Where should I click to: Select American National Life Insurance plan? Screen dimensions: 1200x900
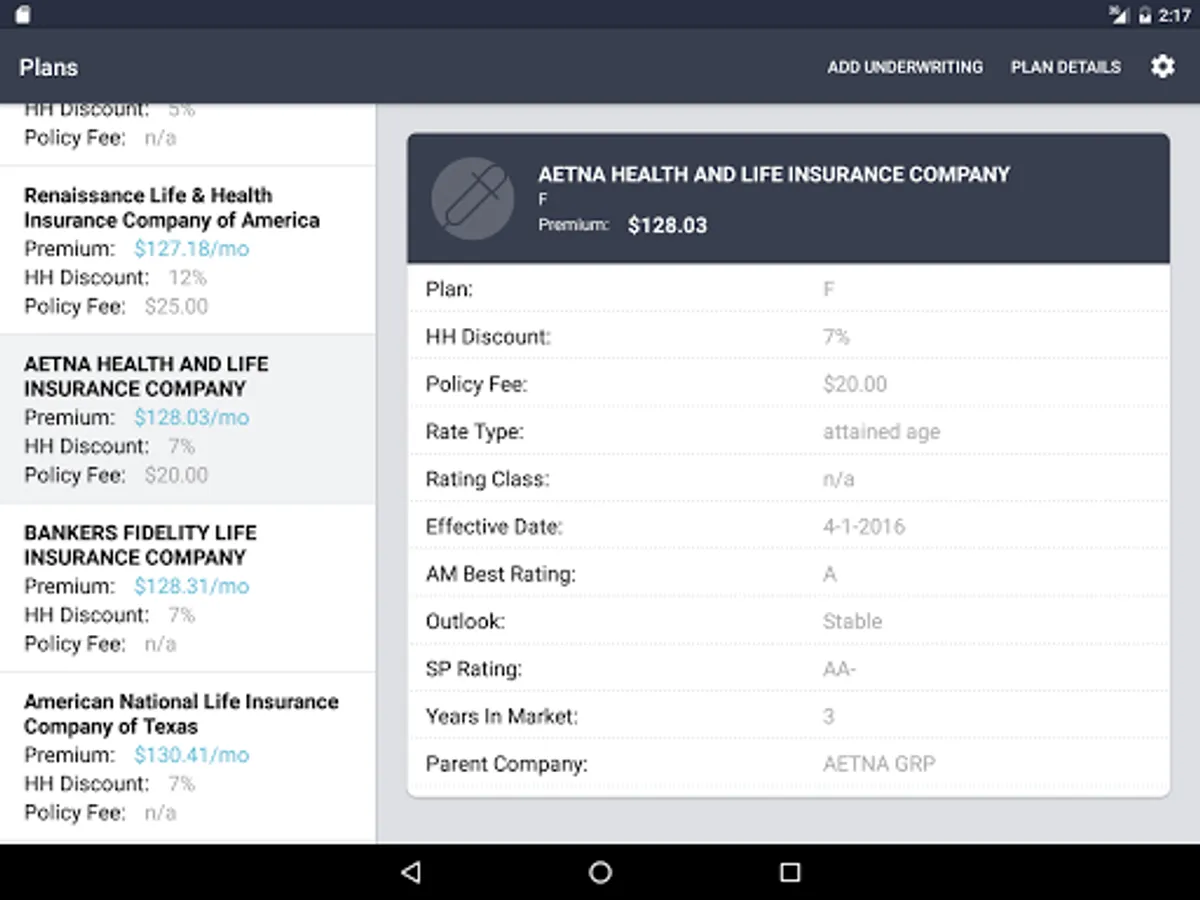(x=187, y=757)
